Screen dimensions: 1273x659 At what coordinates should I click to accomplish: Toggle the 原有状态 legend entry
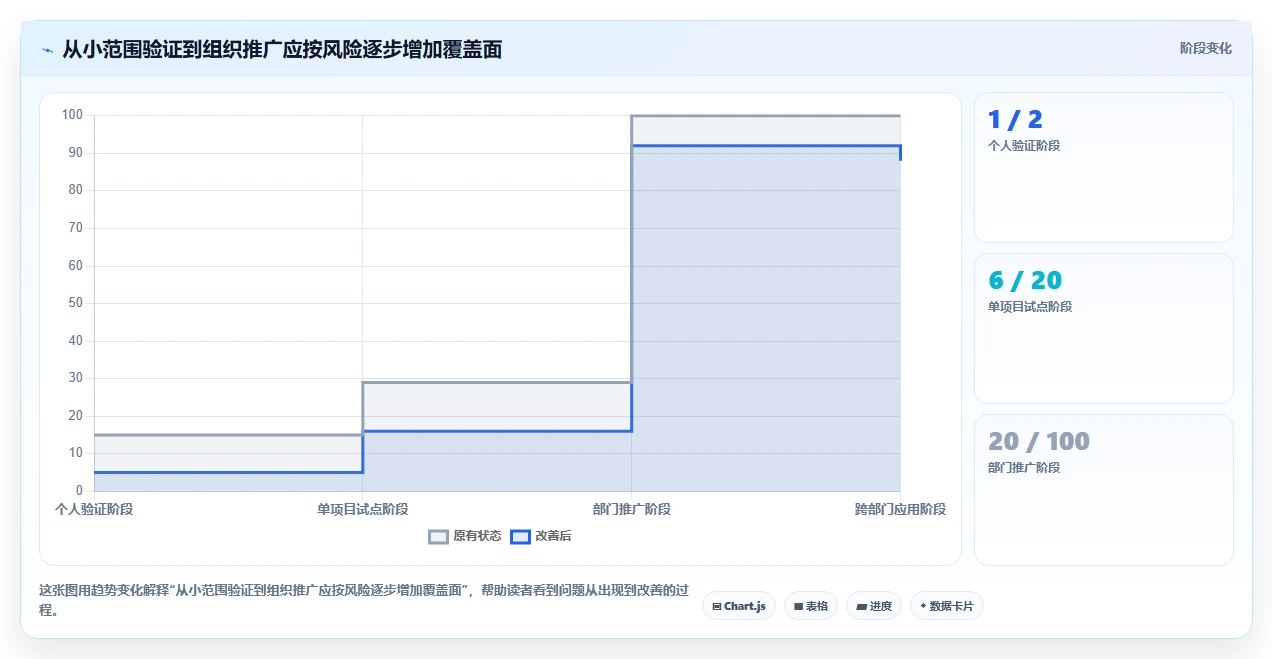[465, 536]
